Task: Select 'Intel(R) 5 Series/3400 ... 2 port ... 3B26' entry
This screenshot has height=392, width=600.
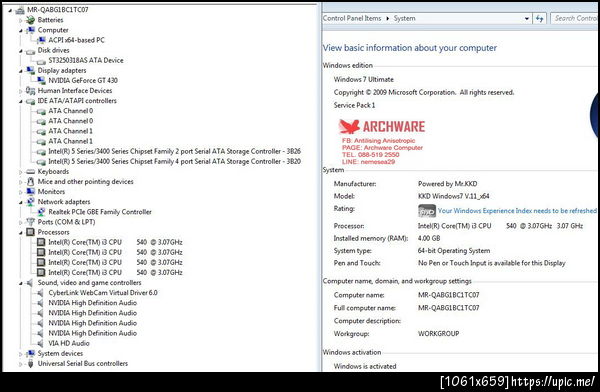Action: click(174, 151)
